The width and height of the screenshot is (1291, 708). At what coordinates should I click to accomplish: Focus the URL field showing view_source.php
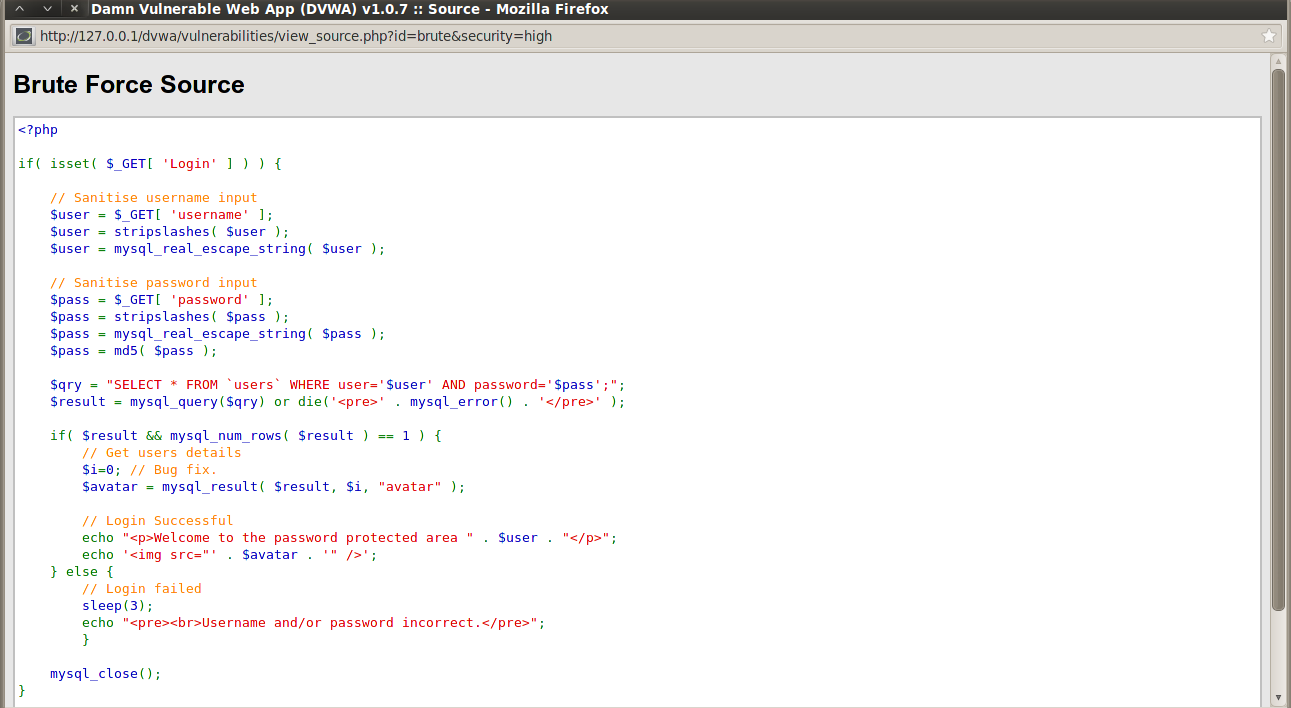pyautogui.click(x=646, y=36)
